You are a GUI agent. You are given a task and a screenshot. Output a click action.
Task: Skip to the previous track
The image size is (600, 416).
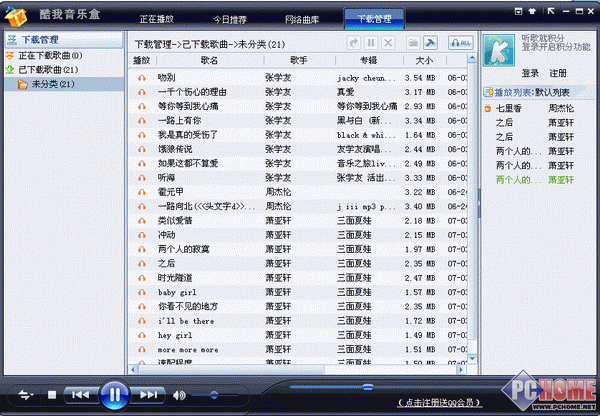82,395
